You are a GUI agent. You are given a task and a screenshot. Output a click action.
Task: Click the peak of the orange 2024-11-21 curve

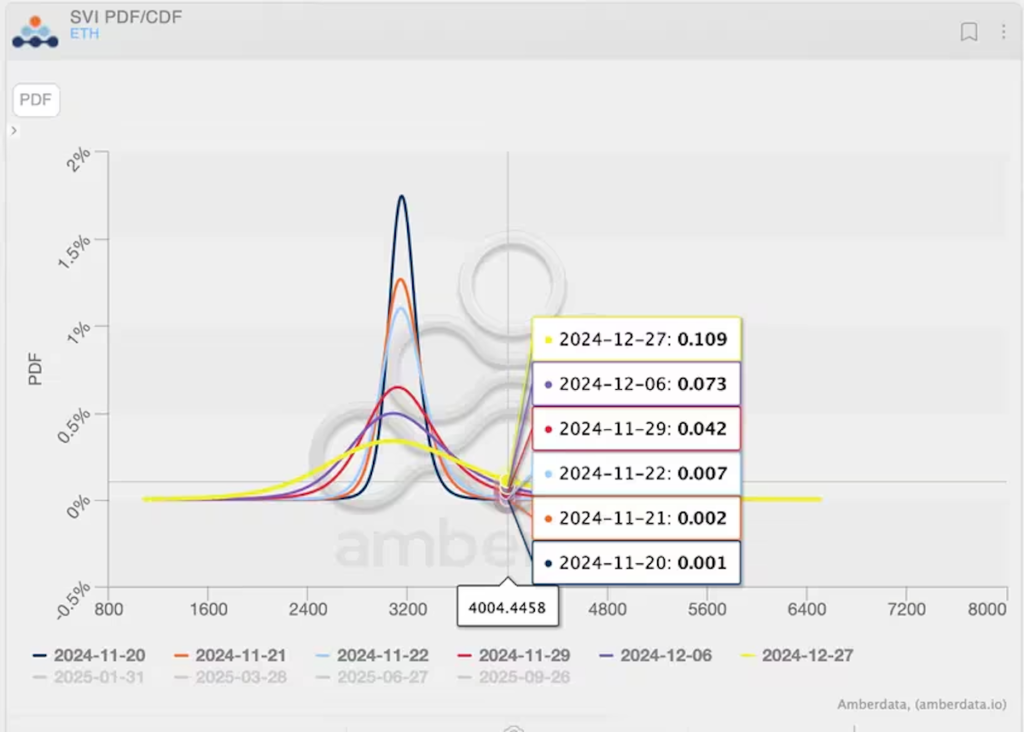[x=400, y=279]
